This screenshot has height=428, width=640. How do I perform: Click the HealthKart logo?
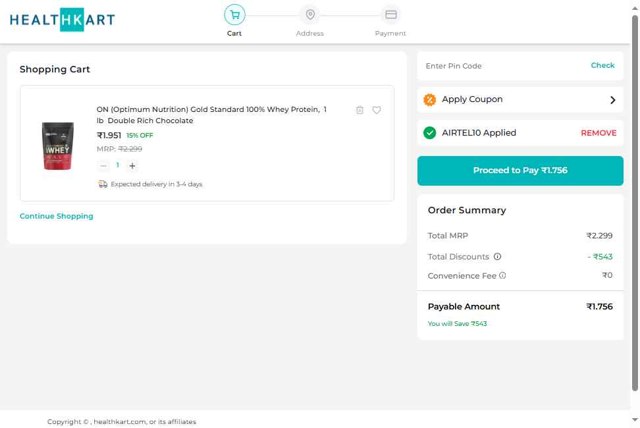tap(62, 20)
